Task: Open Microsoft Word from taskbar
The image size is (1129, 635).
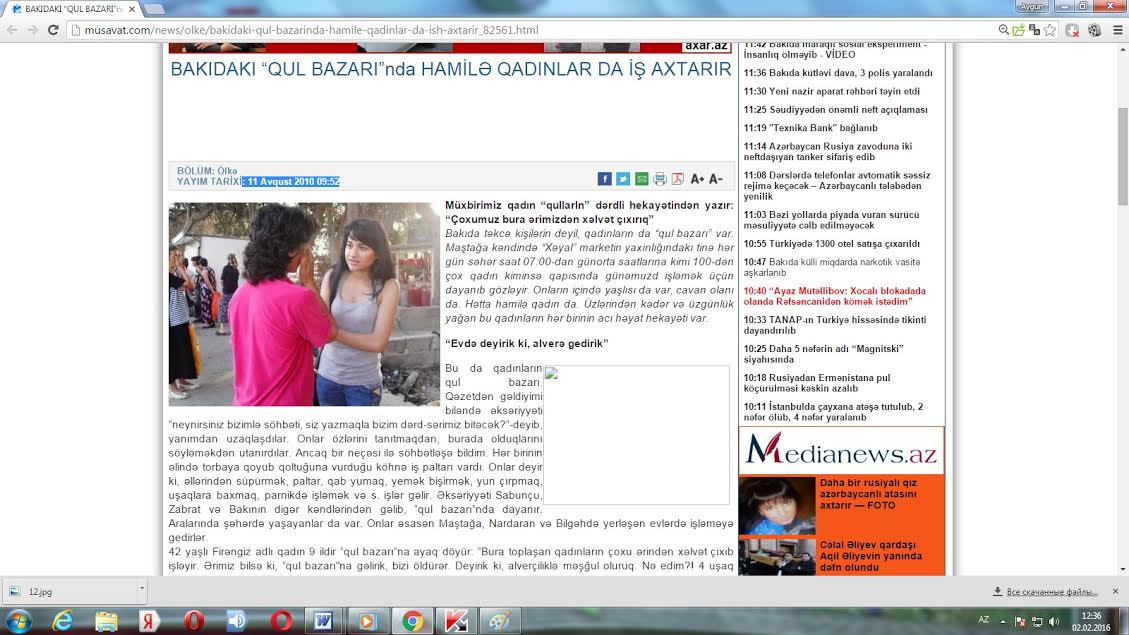Action: click(x=323, y=621)
